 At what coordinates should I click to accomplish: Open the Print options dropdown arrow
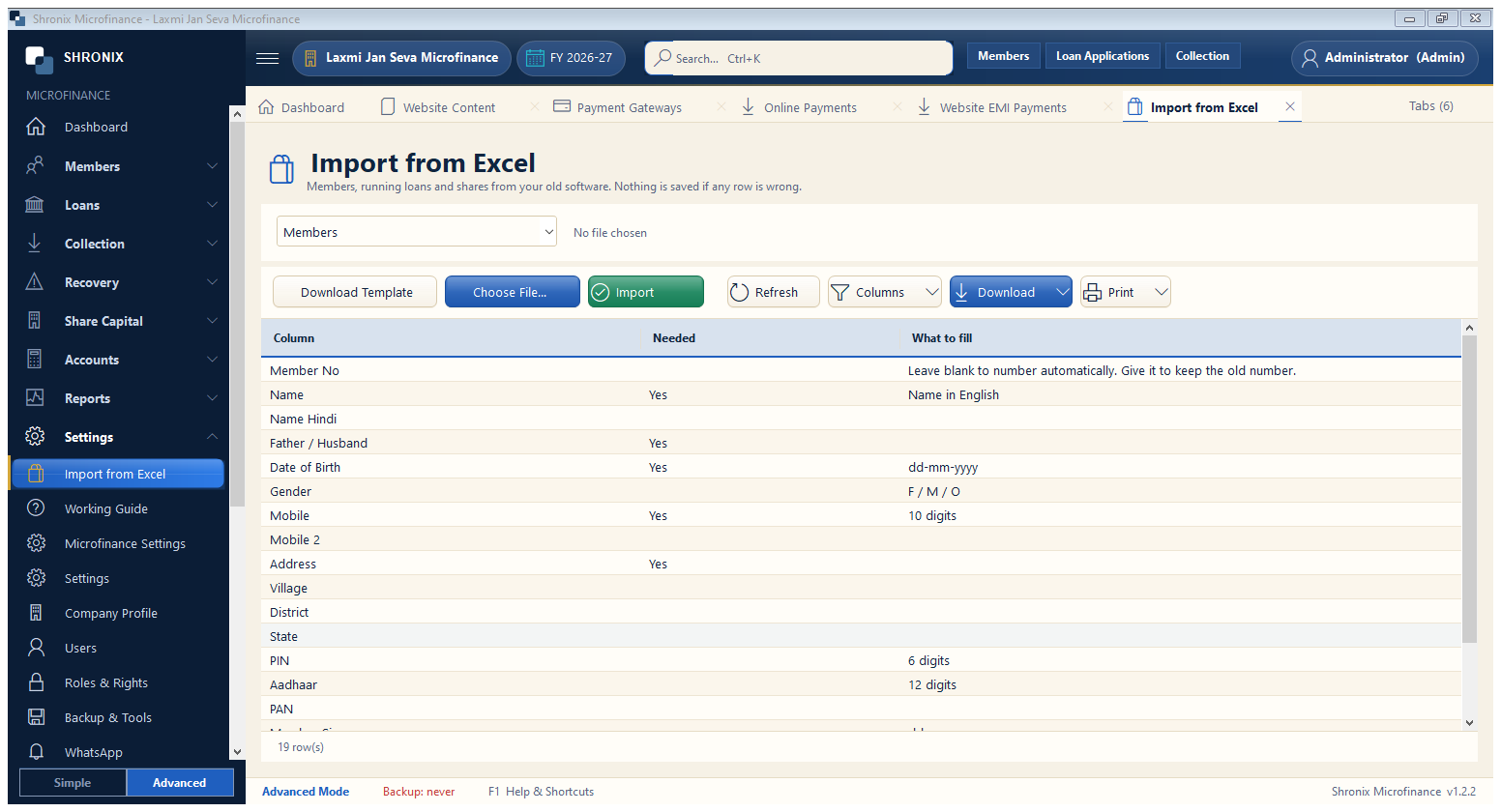pyautogui.click(x=1161, y=292)
